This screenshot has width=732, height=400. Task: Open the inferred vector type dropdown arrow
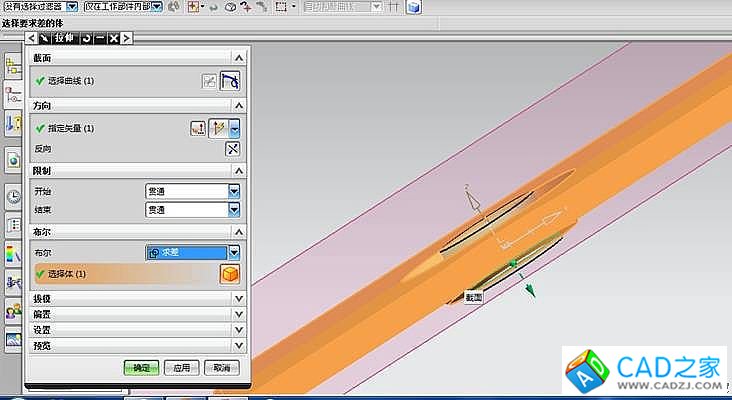coord(234,128)
